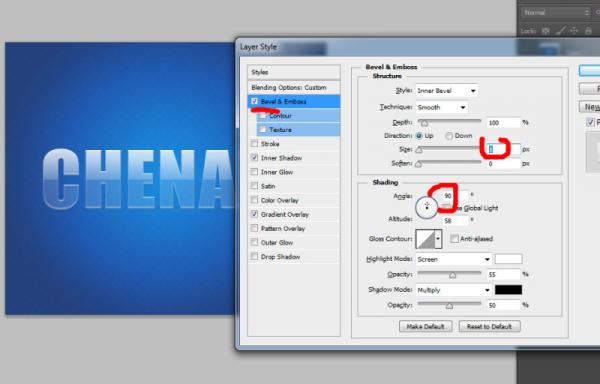This screenshot has width=600, height=384.
Task: Click the lock position move icon
Action: click(574, 31)
